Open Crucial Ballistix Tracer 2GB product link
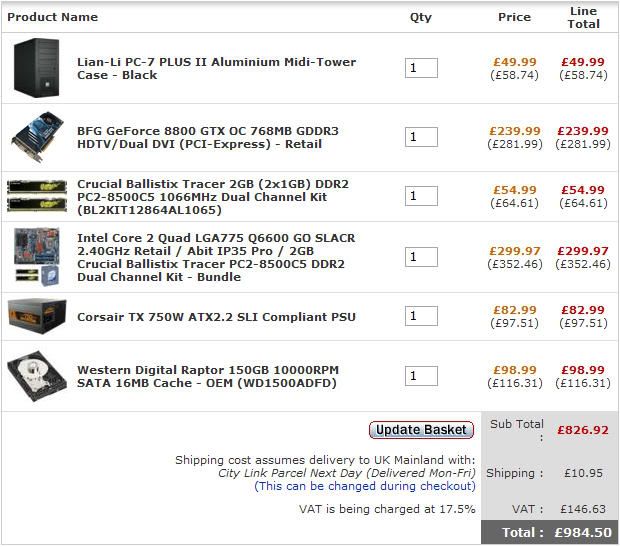620x547 pixels. point(215,196)
